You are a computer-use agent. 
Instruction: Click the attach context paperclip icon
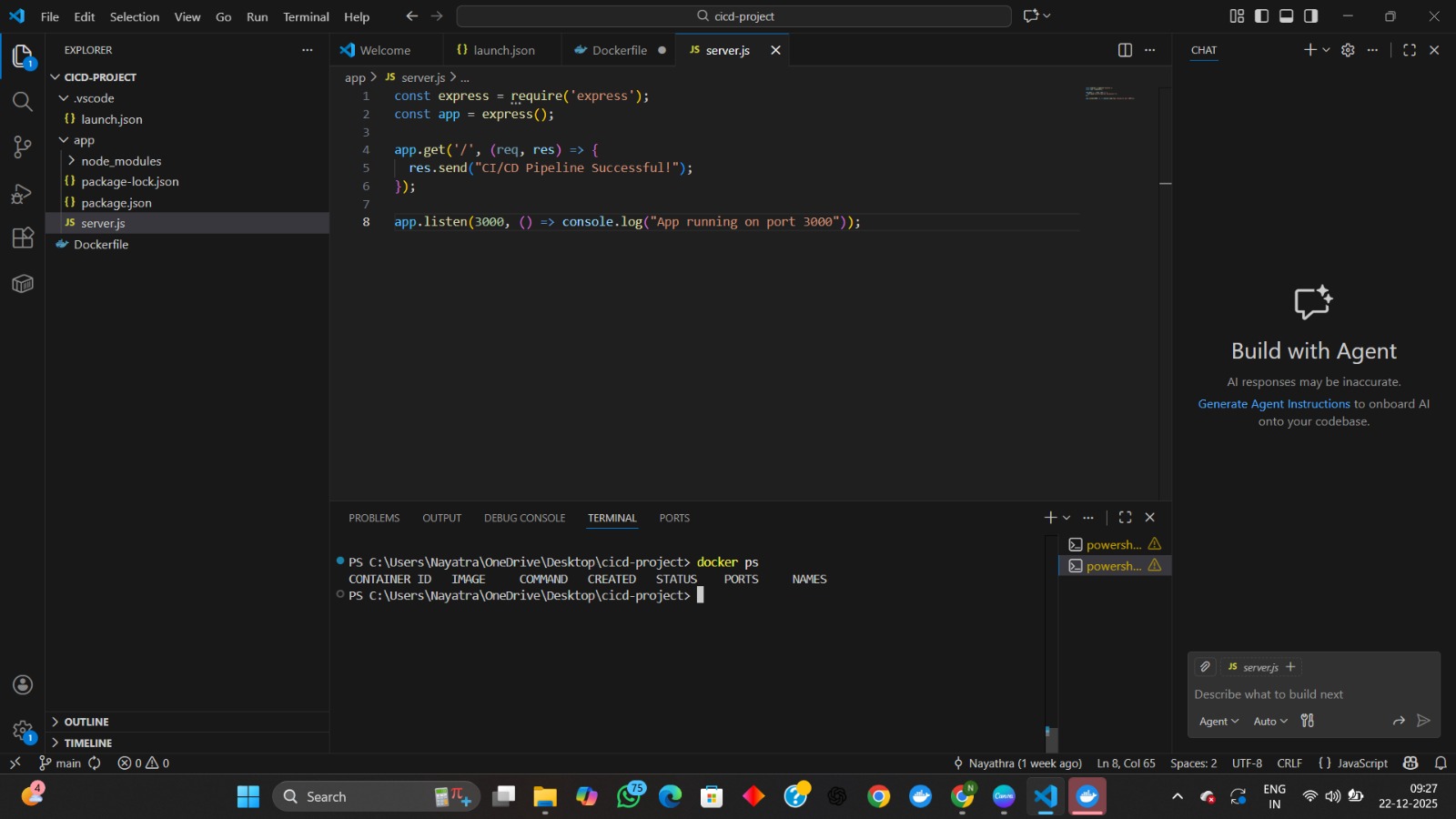coord(1205,667)
